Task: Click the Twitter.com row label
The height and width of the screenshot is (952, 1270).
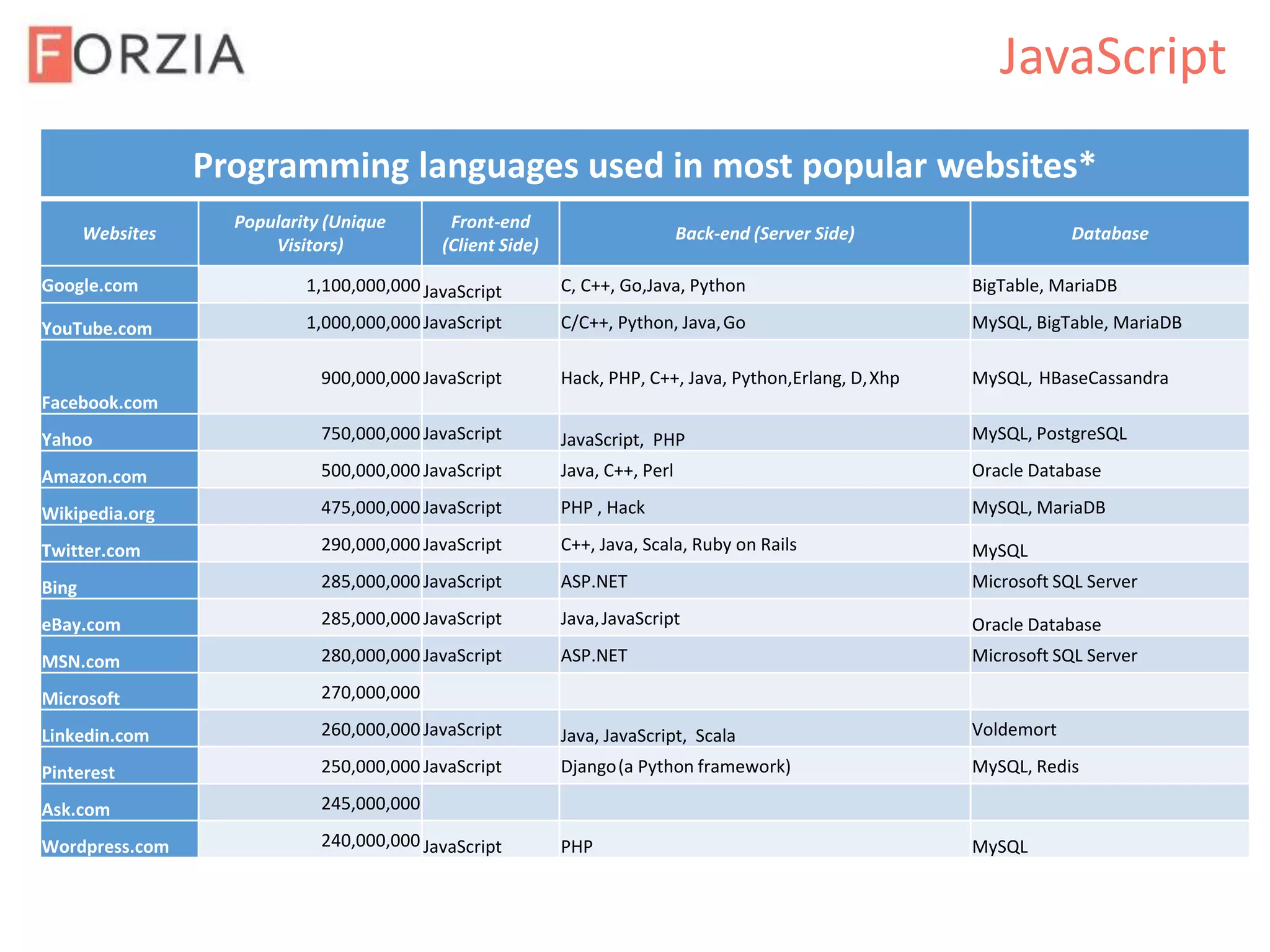Action: tap(91, 551)
